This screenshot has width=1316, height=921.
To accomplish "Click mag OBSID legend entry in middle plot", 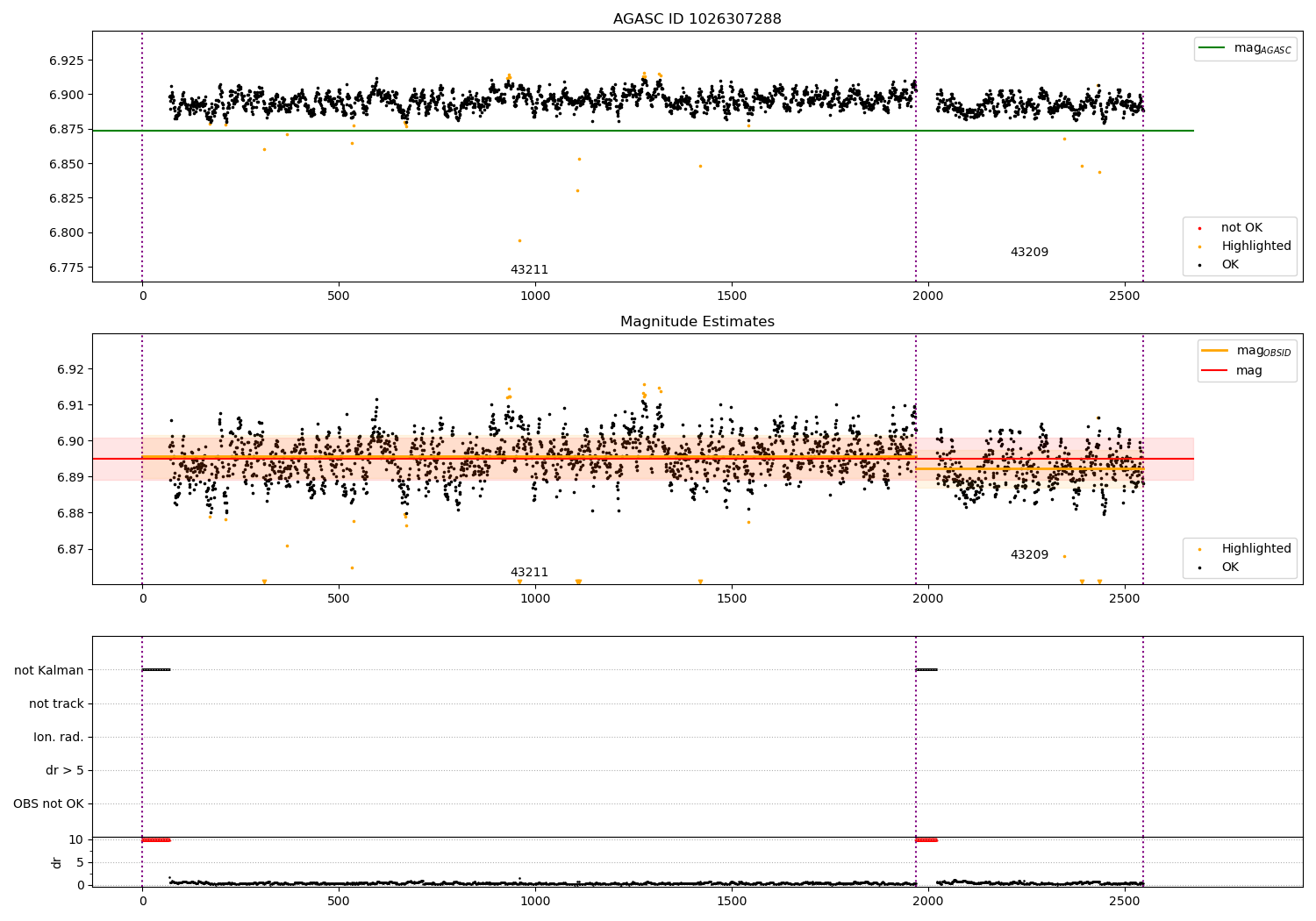I will [1264, 351].
